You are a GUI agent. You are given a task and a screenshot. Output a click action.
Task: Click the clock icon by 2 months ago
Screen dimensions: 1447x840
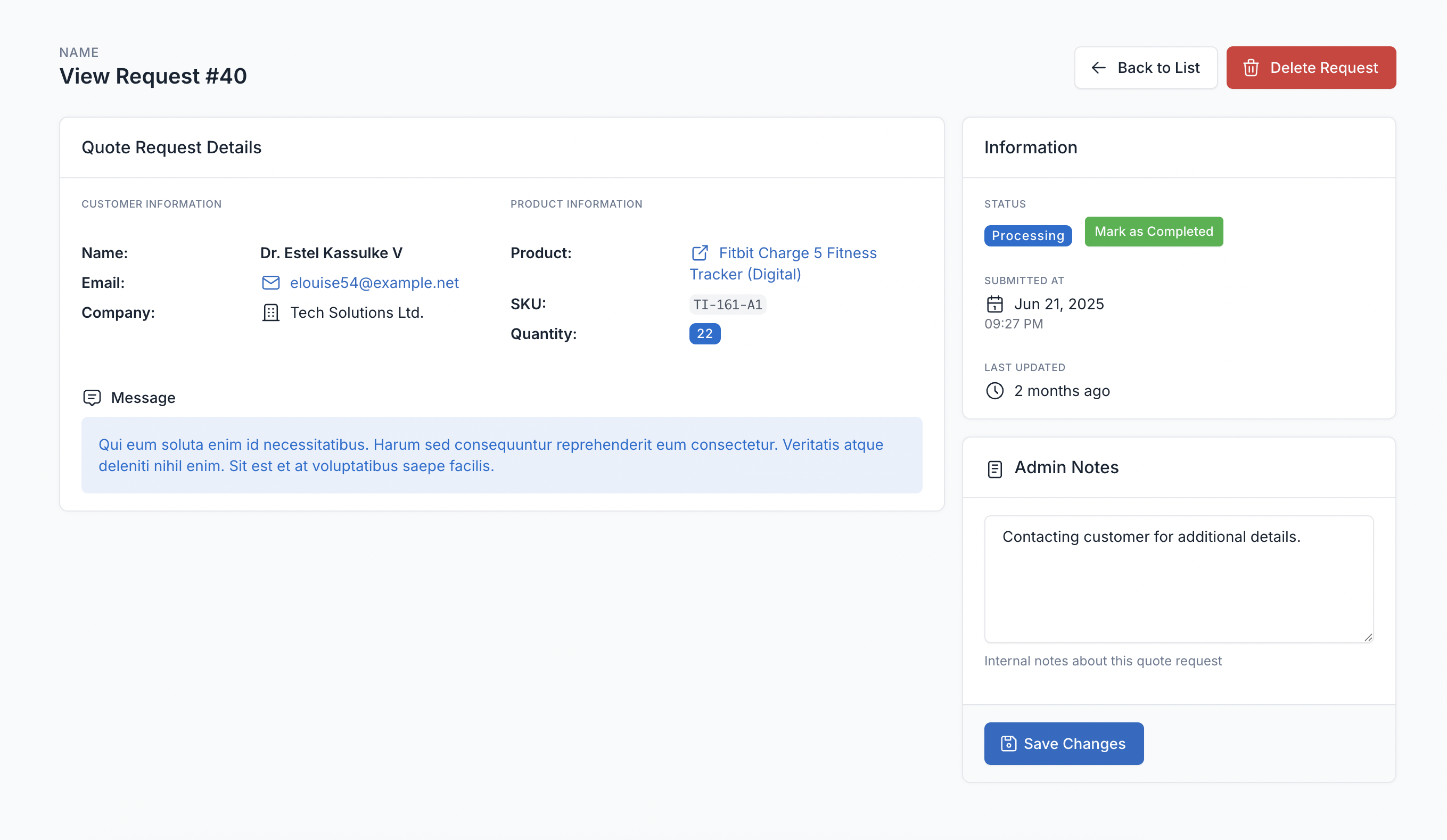[994, 390]
